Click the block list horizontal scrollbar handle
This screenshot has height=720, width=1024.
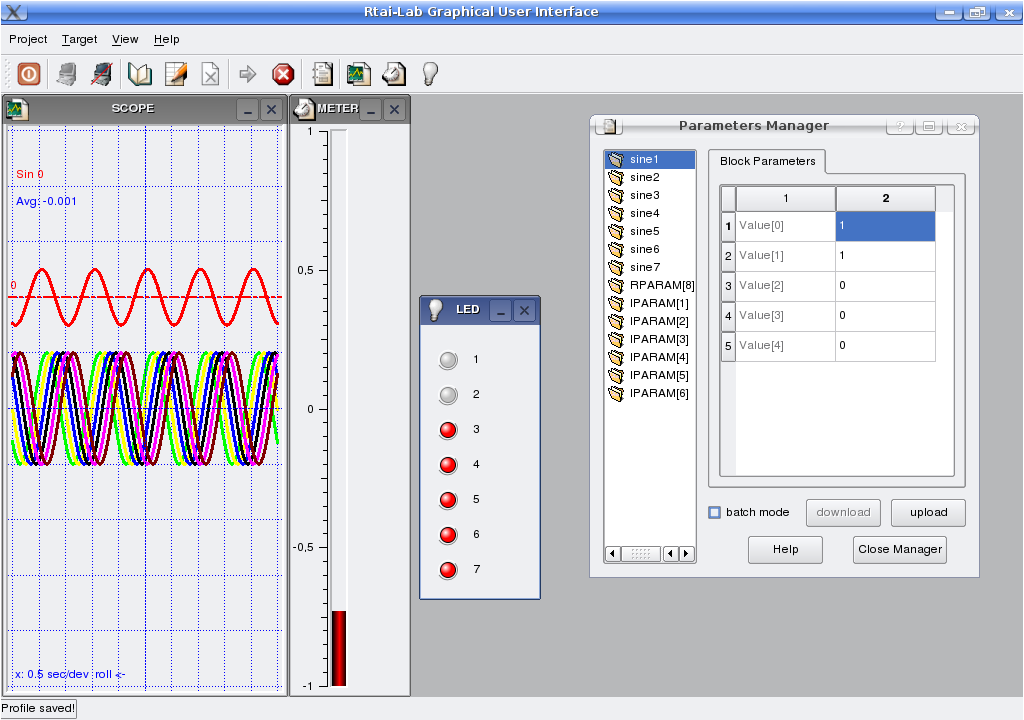pyautogui.click(x=640, y=553)
